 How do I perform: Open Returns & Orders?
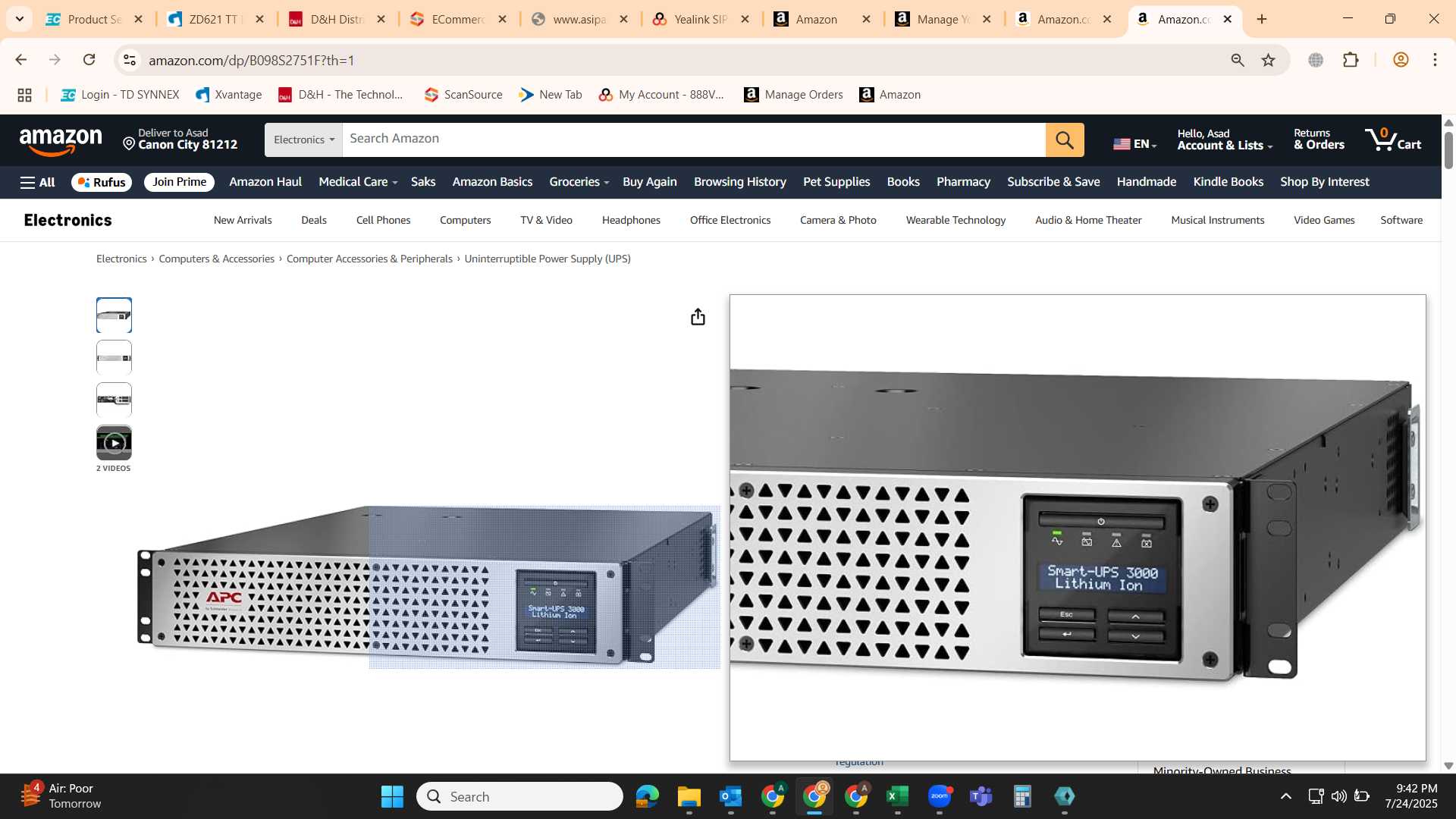1319,140
